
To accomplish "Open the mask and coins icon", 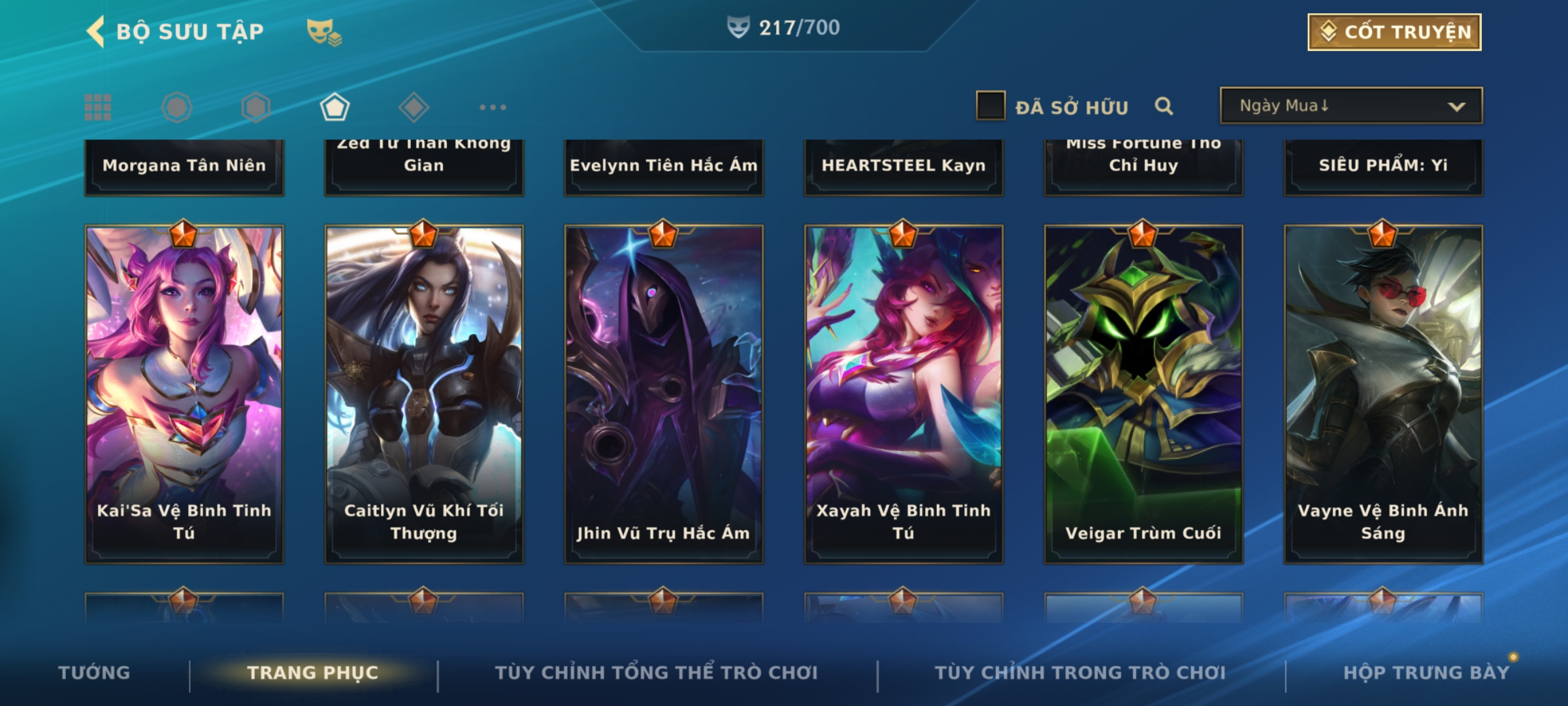I will click(x=324, y=32).
